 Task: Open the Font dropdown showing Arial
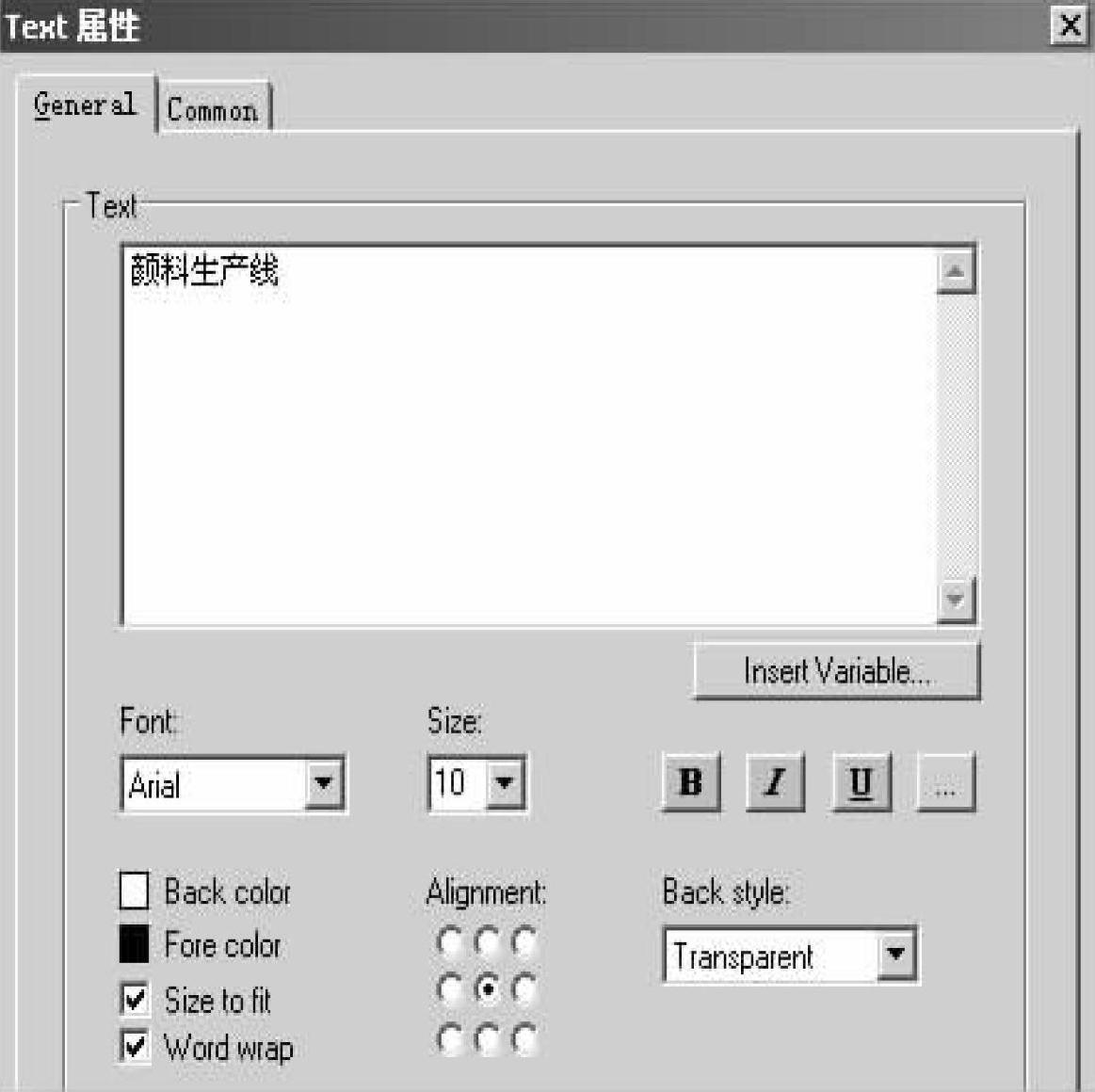[323, 782]
